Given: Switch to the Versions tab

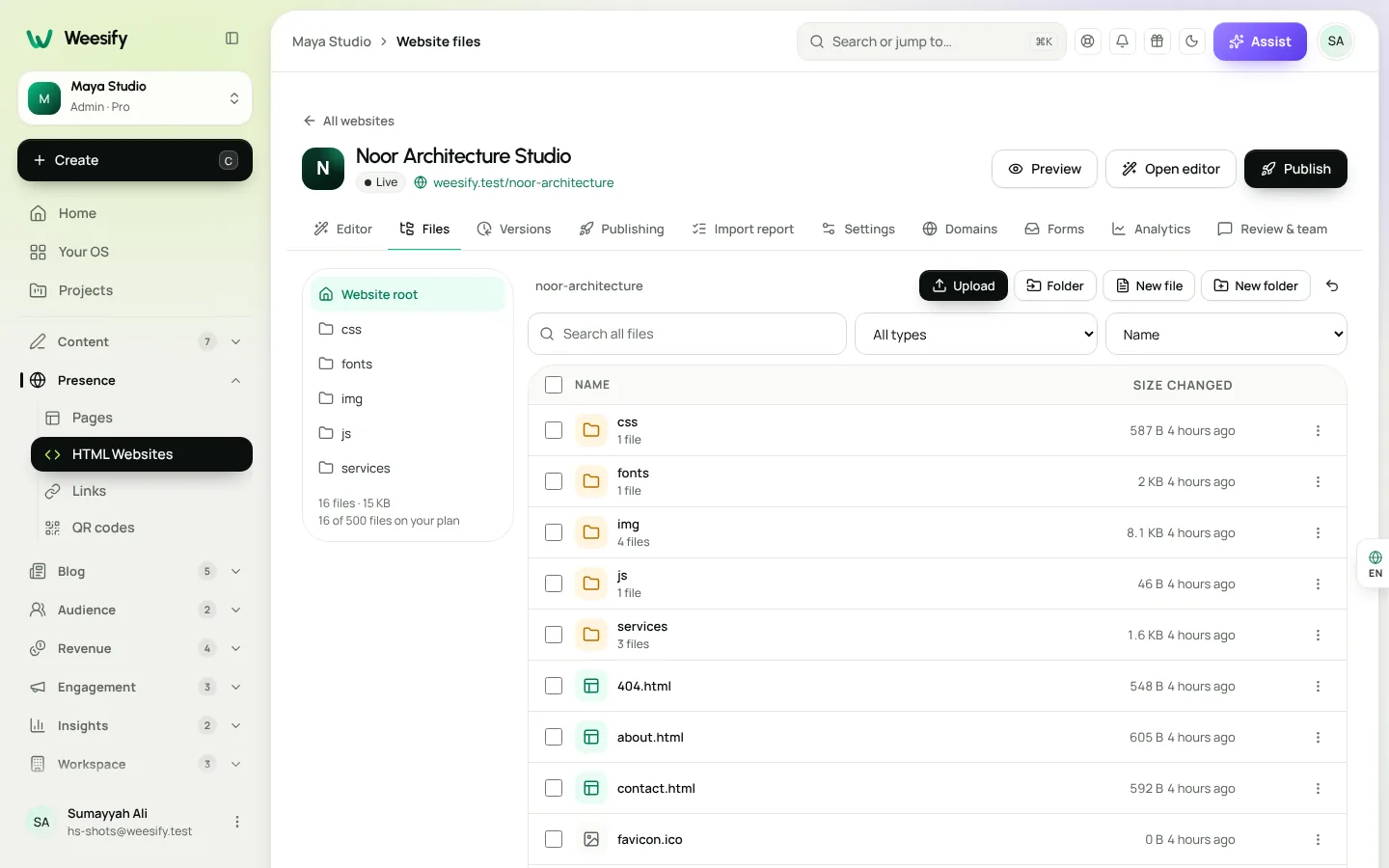Looking at the screenshot, I should pyautogui.click(x=514, y=230).
